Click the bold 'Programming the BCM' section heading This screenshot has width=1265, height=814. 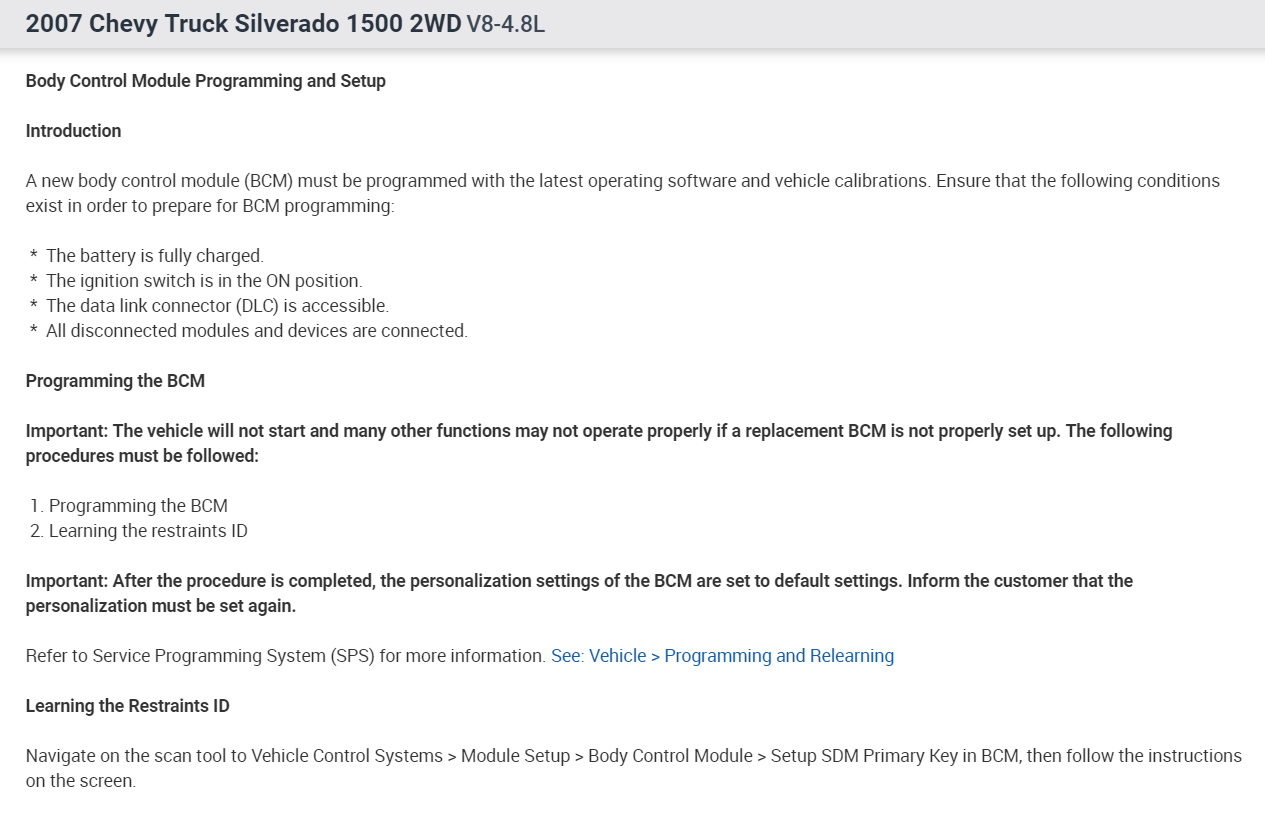(x=115, y=381)
